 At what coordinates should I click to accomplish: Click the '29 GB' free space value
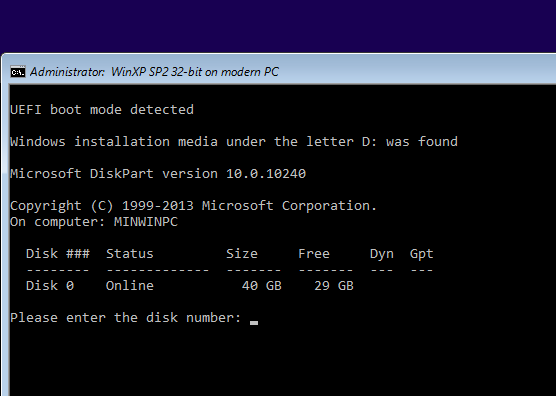[x=334, y=286]
